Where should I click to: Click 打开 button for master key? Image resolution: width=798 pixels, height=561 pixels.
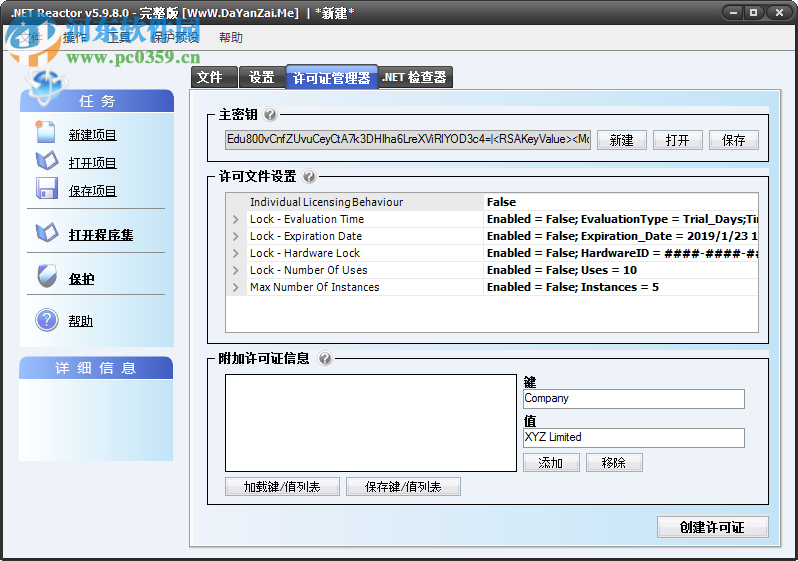tap(677, 140)
